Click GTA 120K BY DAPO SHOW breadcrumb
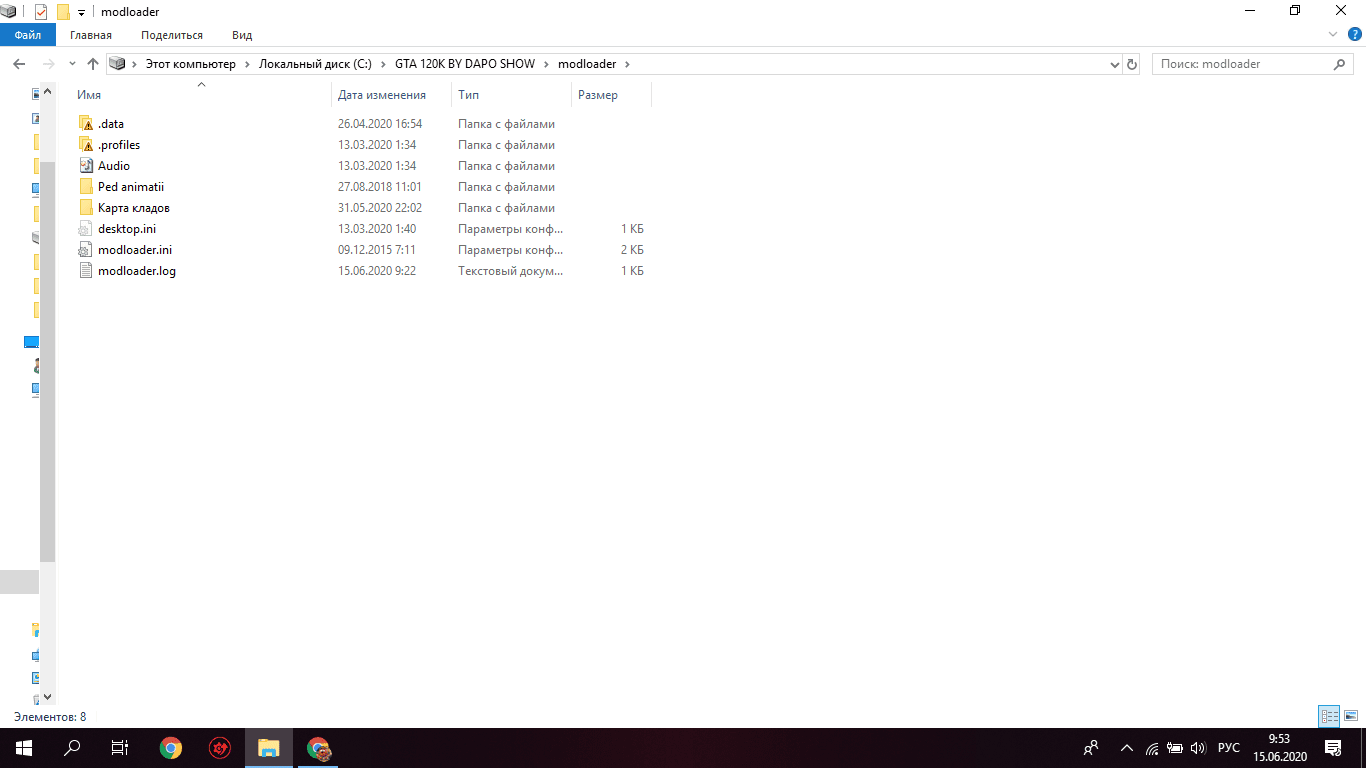 click(x=464, y=64)
